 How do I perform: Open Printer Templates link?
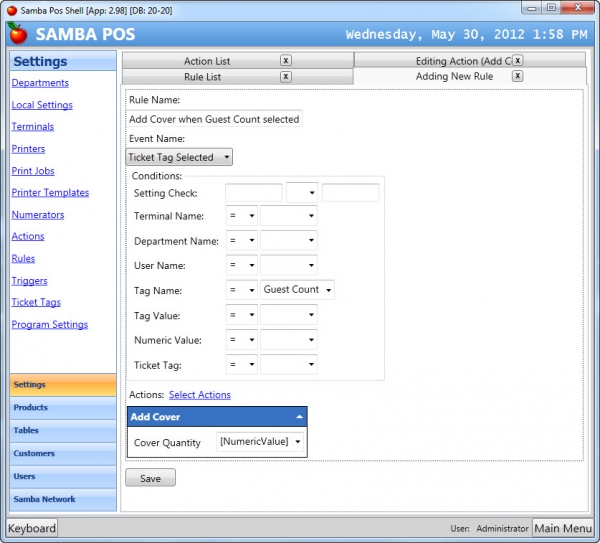tap(50, 192)
